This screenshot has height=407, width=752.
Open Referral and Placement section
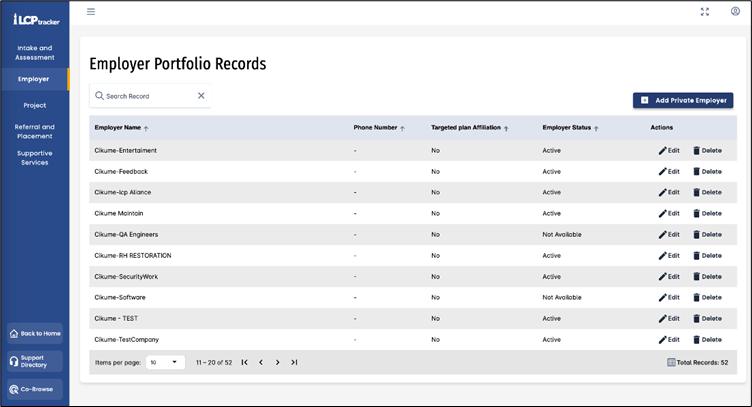[35, 131]
